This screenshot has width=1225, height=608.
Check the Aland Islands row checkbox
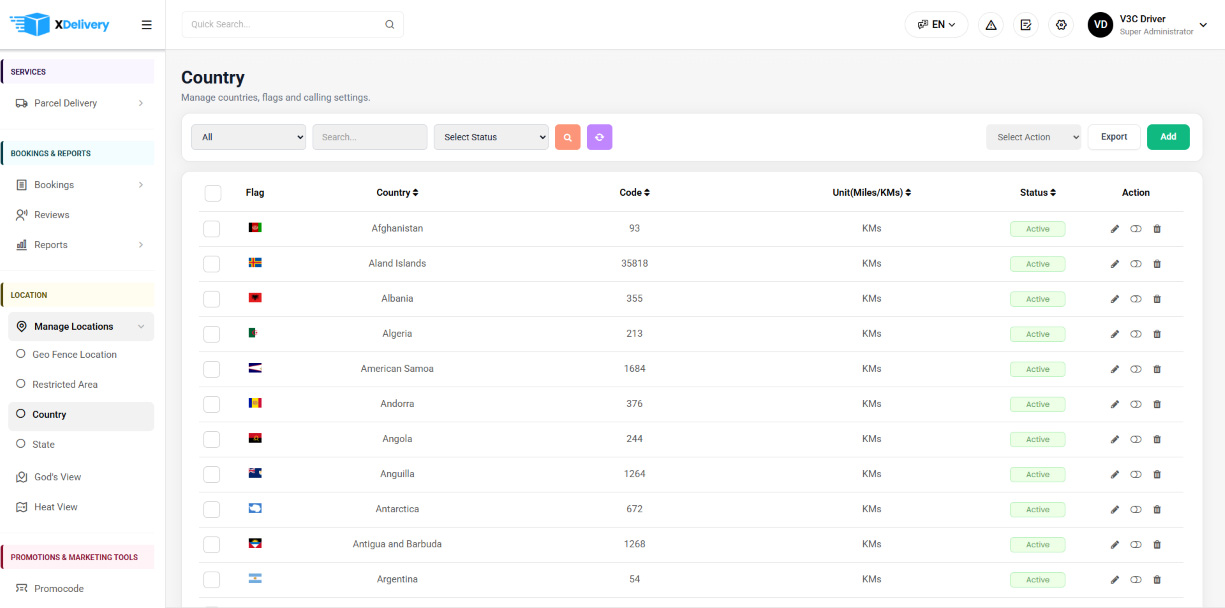211,264
